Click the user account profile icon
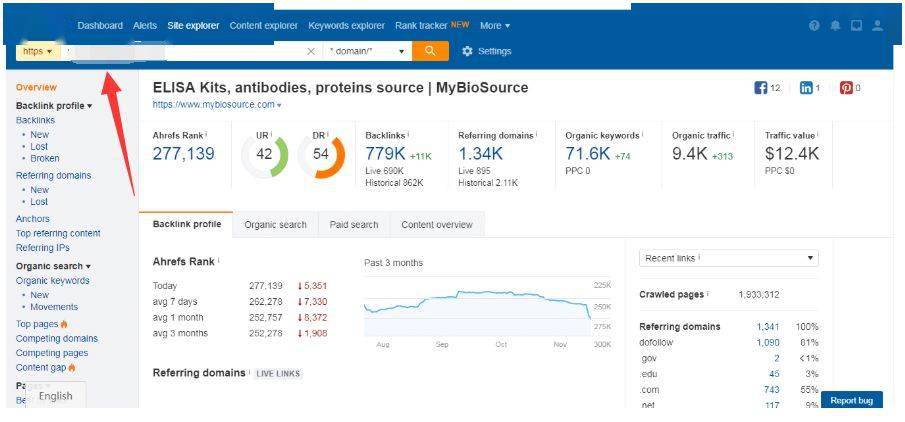 click(x=878, y=25)
